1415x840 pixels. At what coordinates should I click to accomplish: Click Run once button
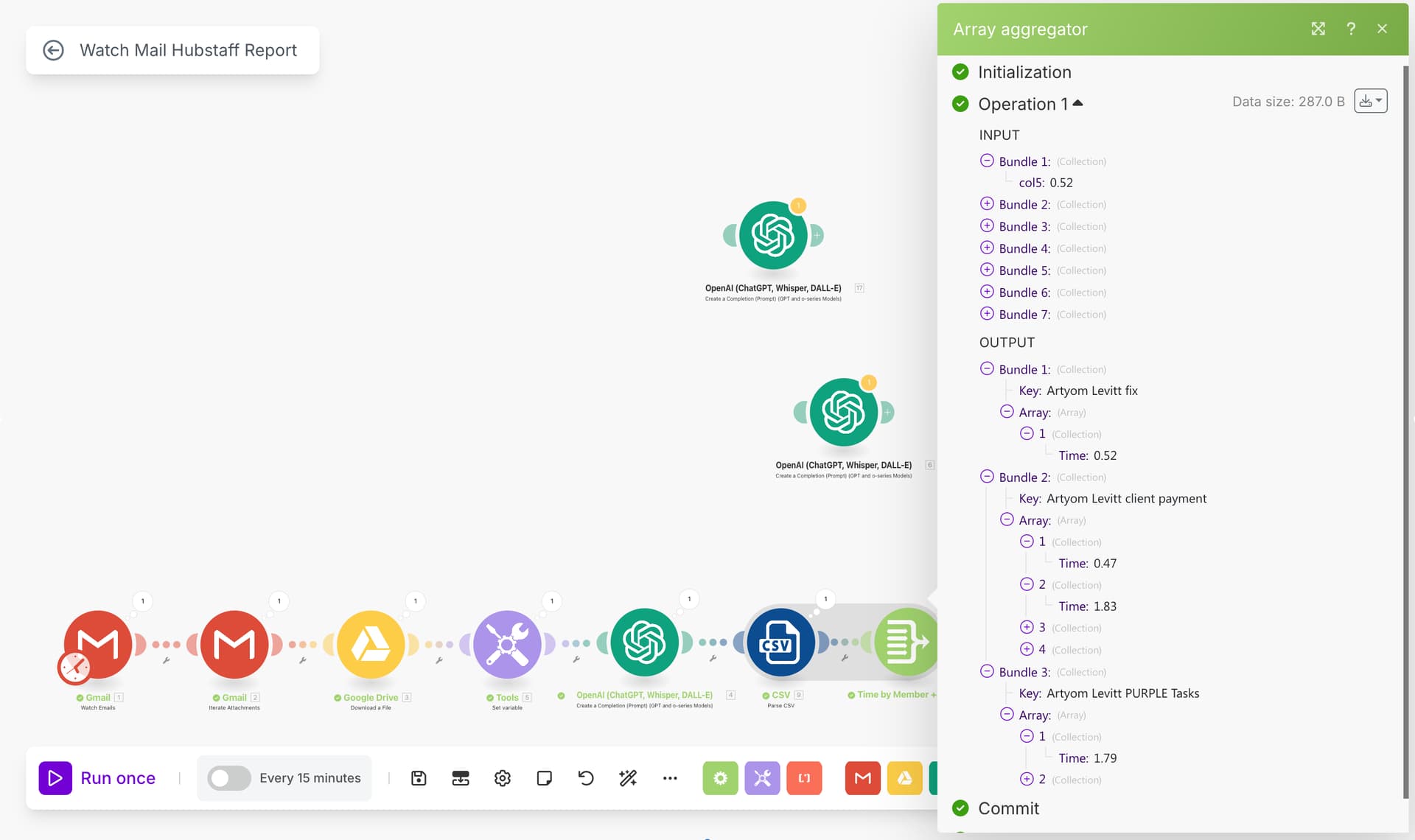pos(97,778)
